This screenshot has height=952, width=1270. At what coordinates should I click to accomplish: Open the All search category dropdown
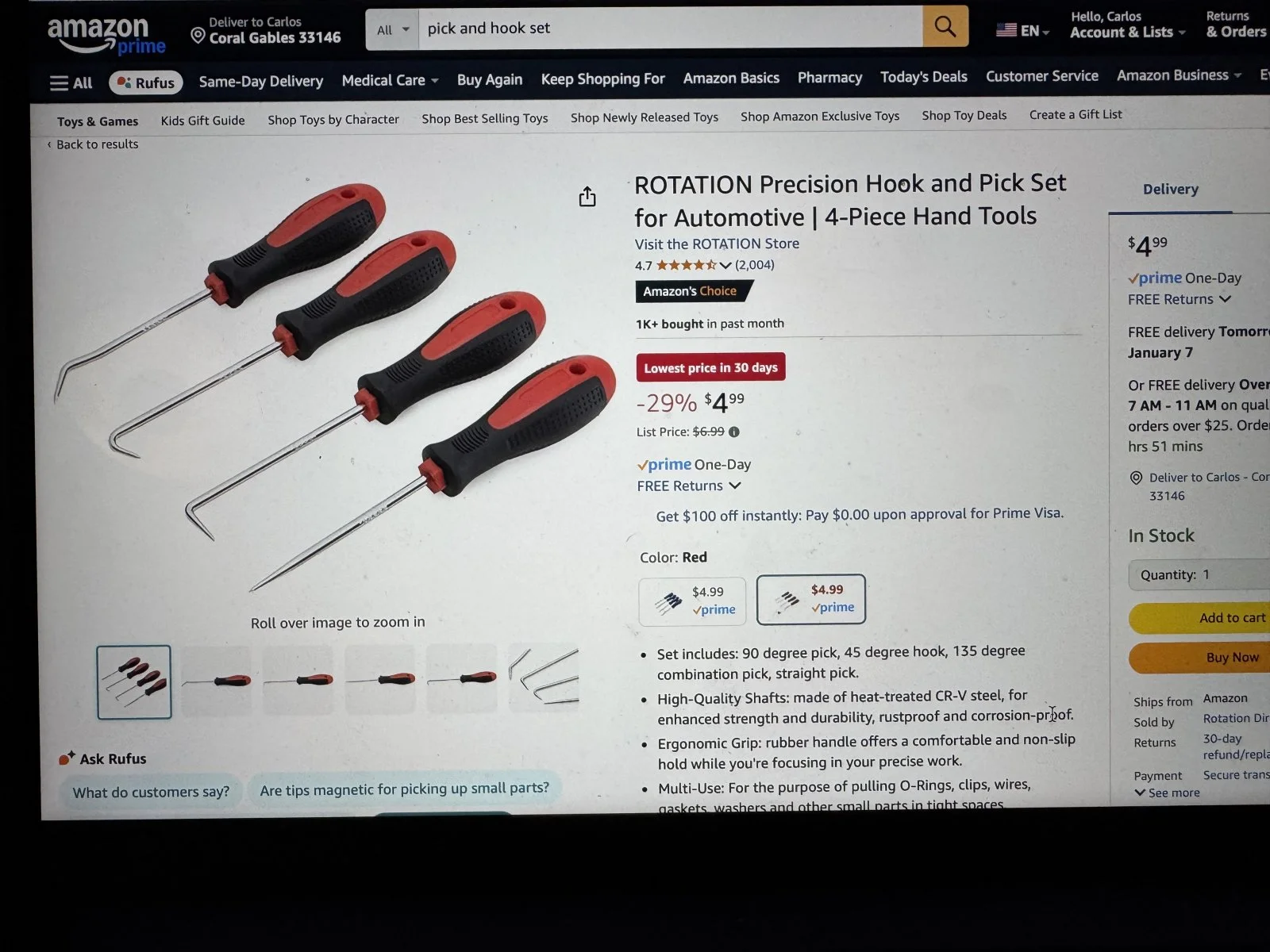click(x=393, y=29)
